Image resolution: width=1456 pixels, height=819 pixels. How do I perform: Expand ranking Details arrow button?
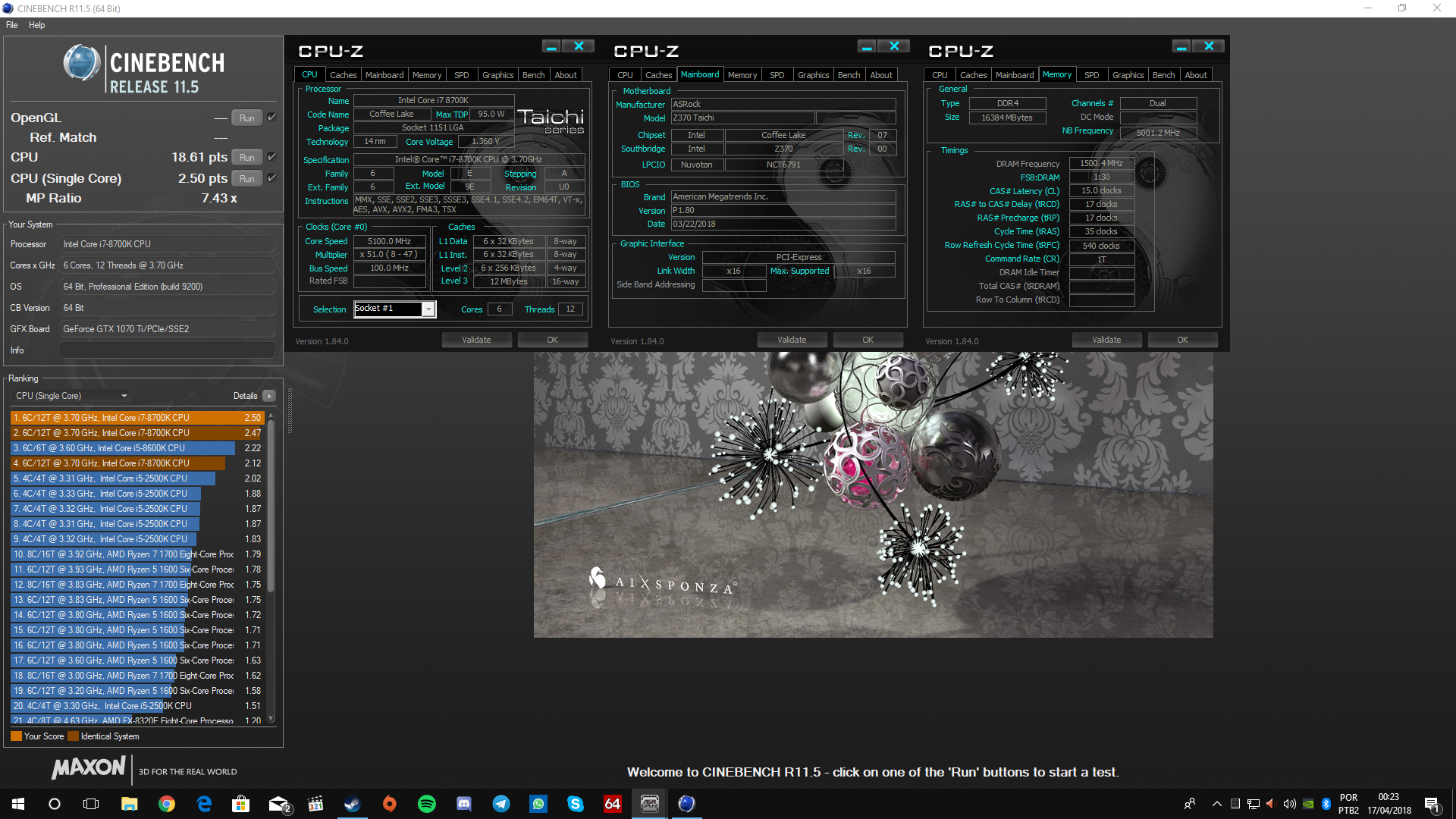[x=269, y=396]
